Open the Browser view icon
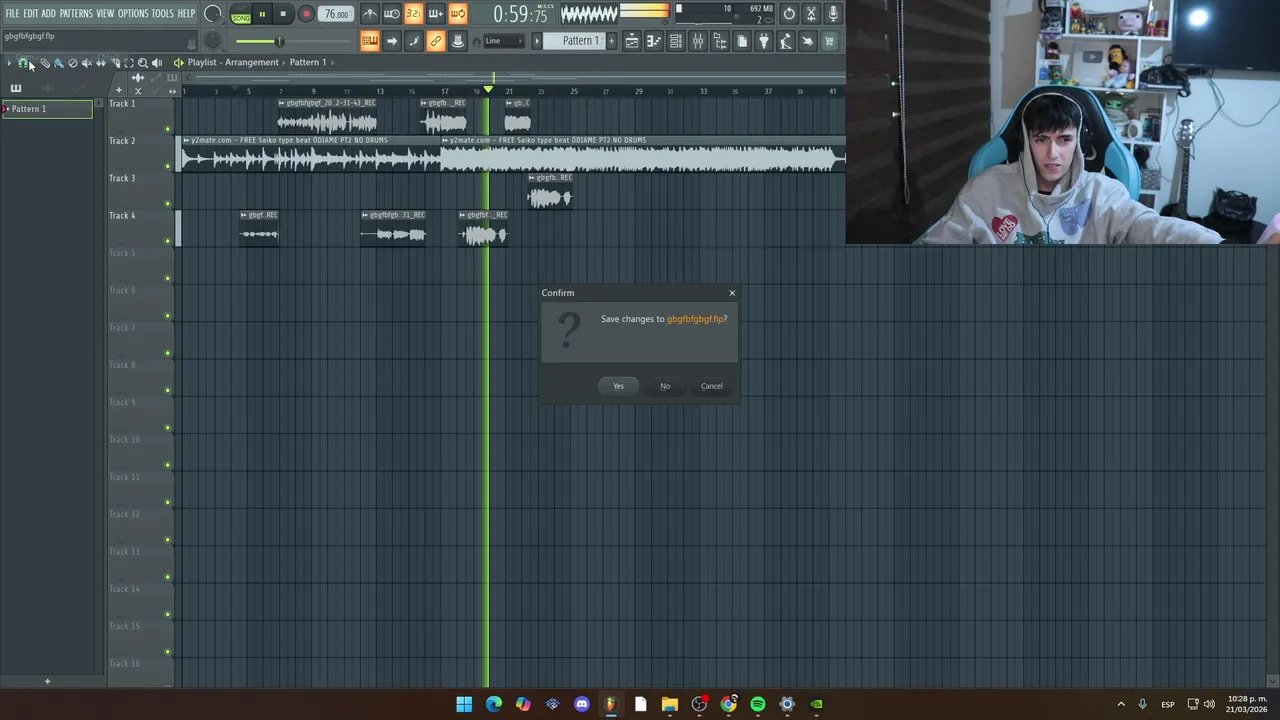This screenshot has height=720, width=1280. (x=720, y=40)
